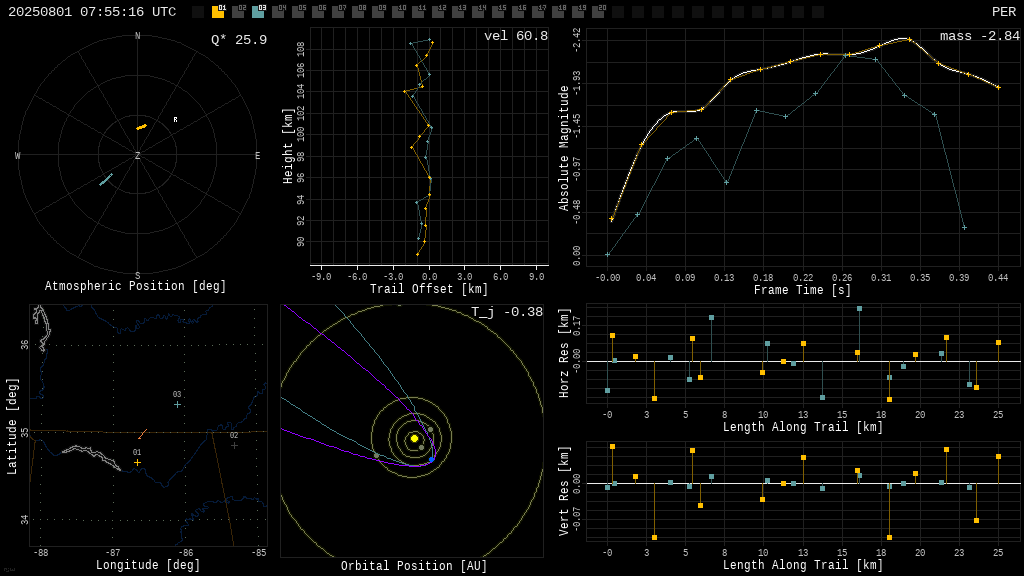Click the first yellow point on magnitude curve
Image resolution: width=1024 pixels, height=576 pixels.
[x=611, y=219]
